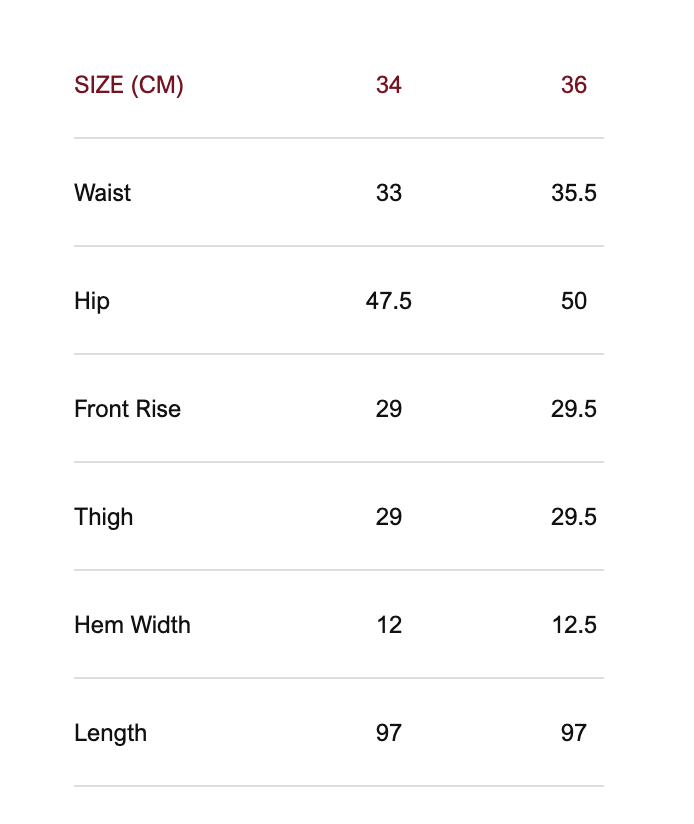Click the Length row label
This screenshot has height=824, width=694.
pyautogui.click(x=111, y=733)
